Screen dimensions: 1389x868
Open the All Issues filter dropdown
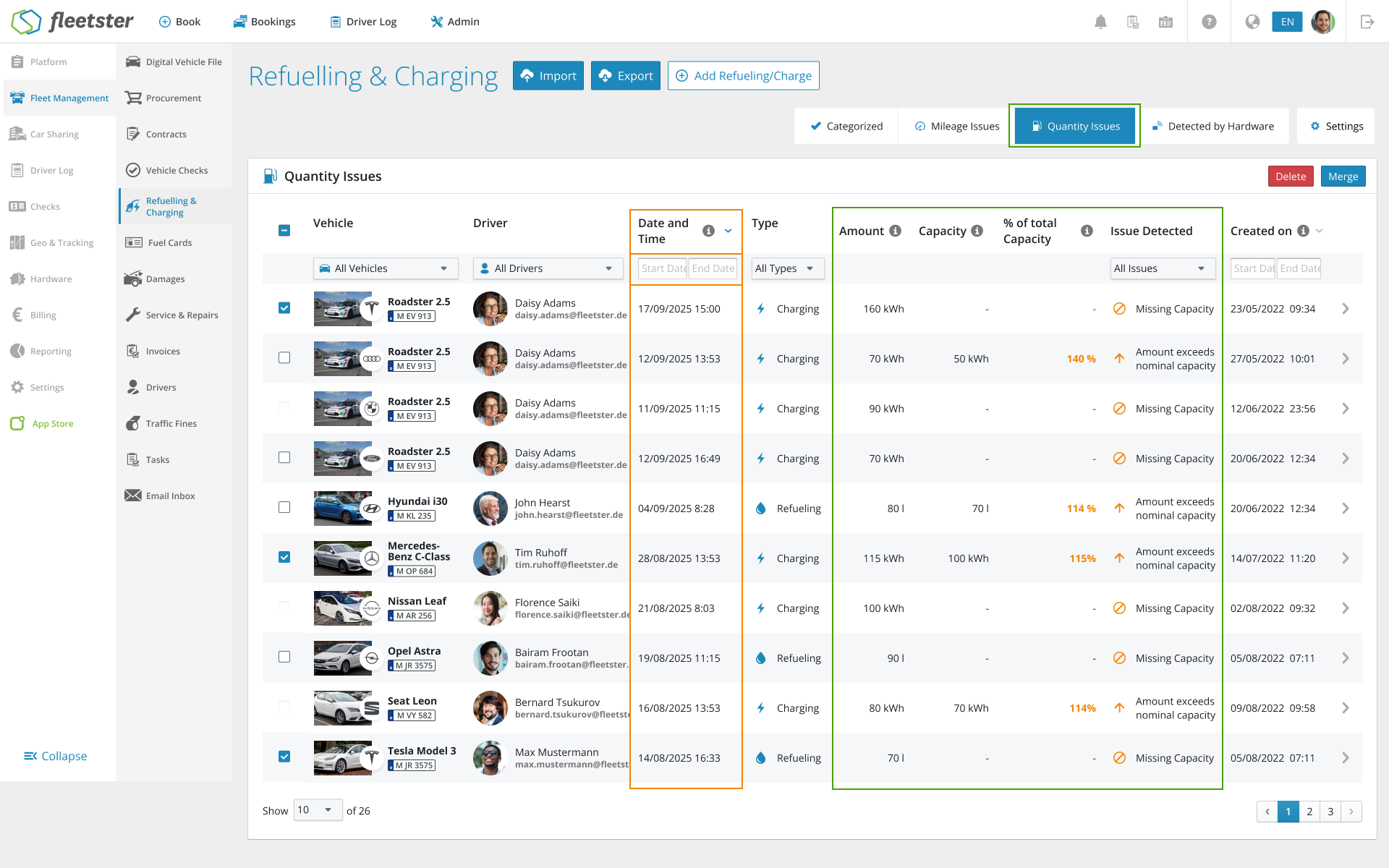coord(1163,268)
